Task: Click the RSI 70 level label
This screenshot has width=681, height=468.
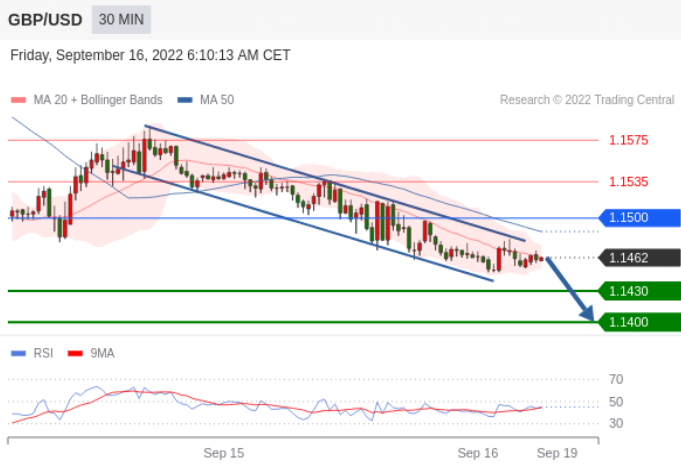Action: click(616, 379)
